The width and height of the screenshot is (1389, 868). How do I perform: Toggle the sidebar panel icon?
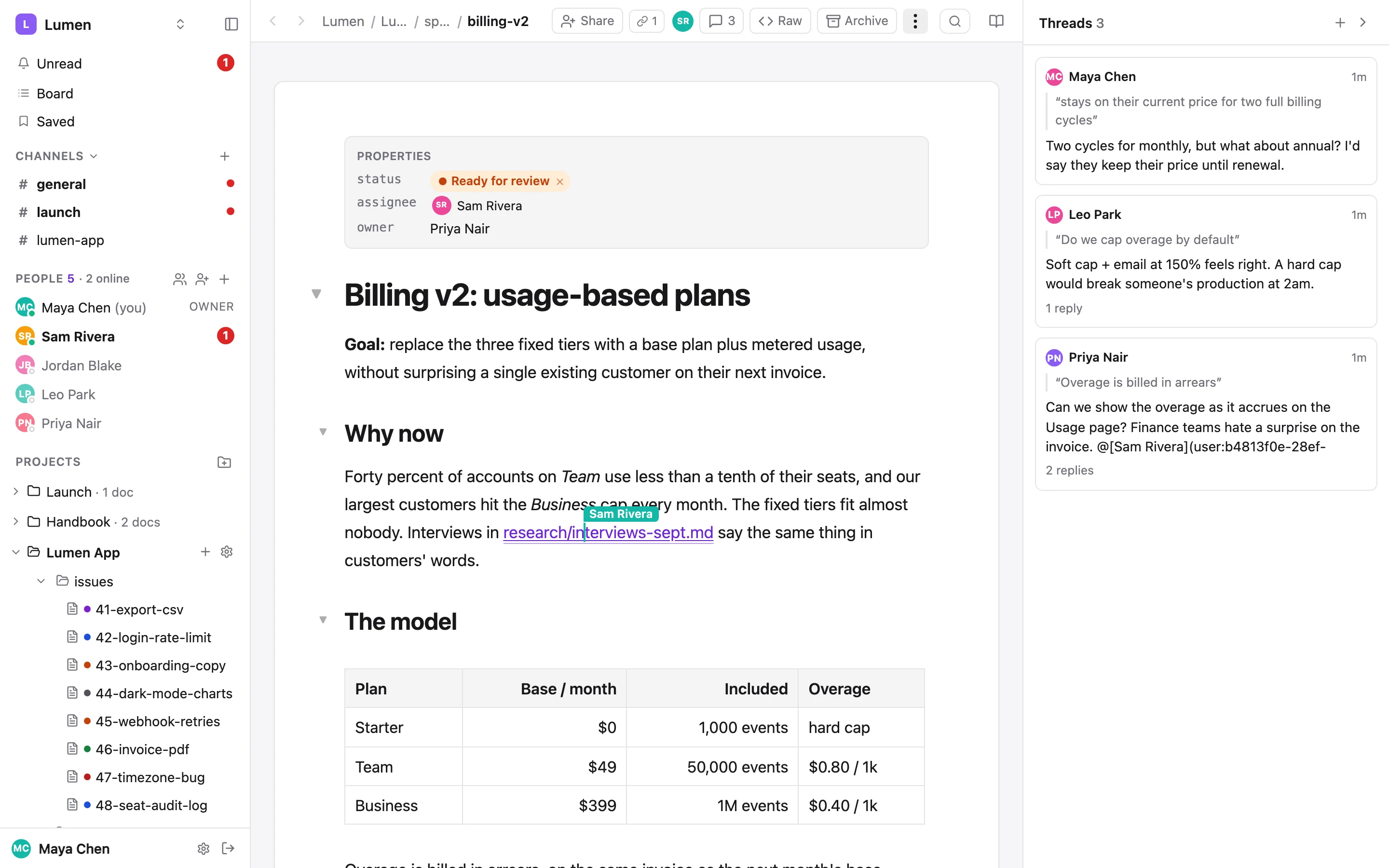pos(231,24)
